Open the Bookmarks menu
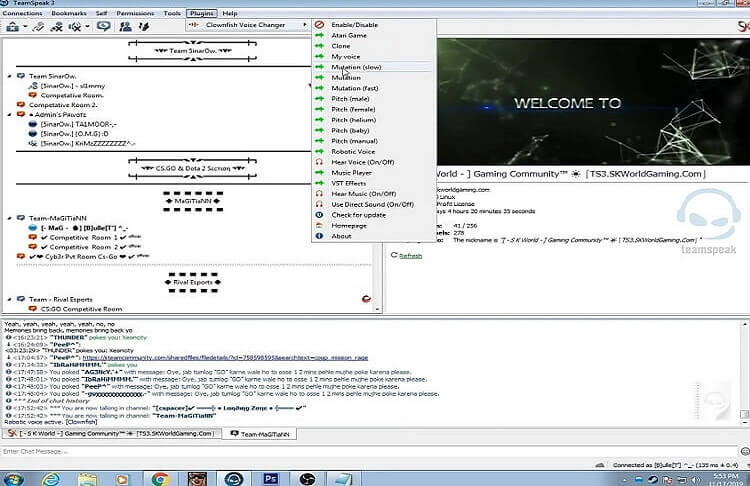The width and height of the screenshot is (750, 486). 69,13
